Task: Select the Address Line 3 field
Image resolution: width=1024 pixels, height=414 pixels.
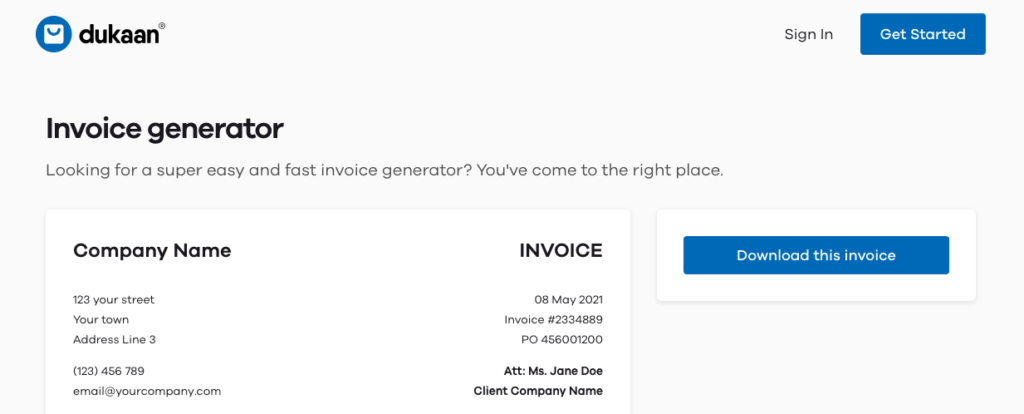Action: point(114,340)
